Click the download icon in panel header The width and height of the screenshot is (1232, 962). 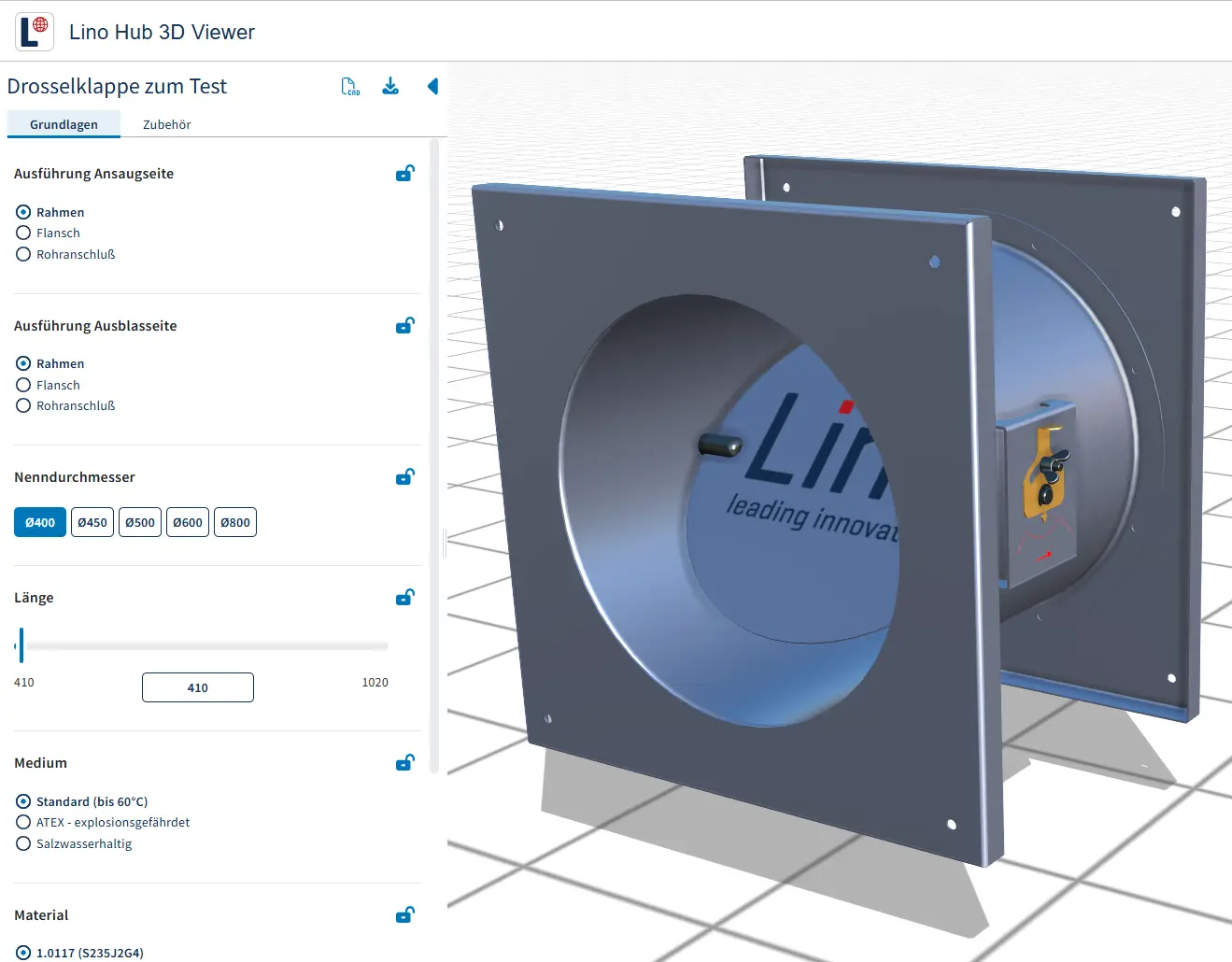click(390, 87)
